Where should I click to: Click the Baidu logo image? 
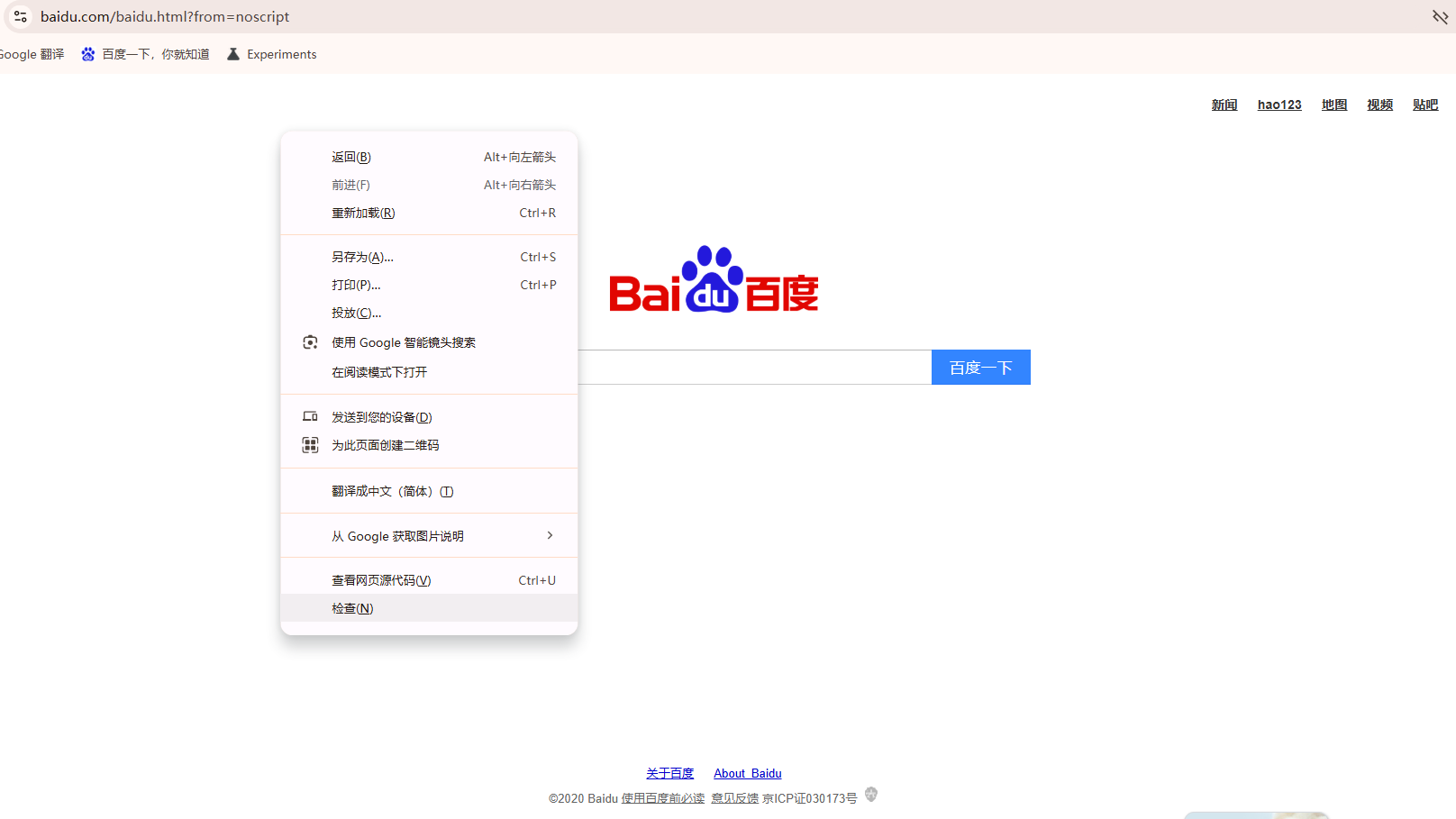[x=714, y=279]
